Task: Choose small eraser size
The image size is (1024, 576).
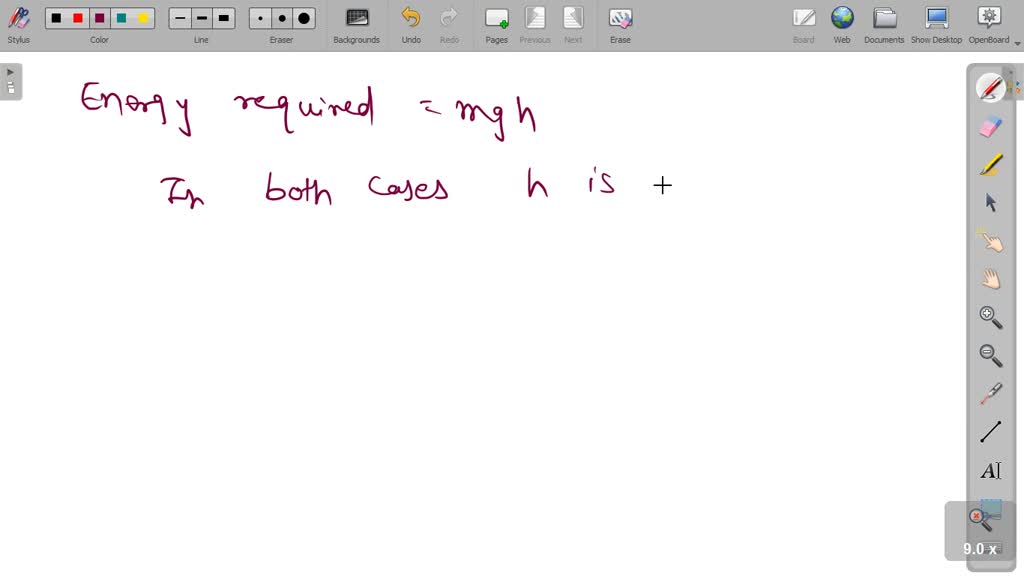Action: (x=261, y=18)
